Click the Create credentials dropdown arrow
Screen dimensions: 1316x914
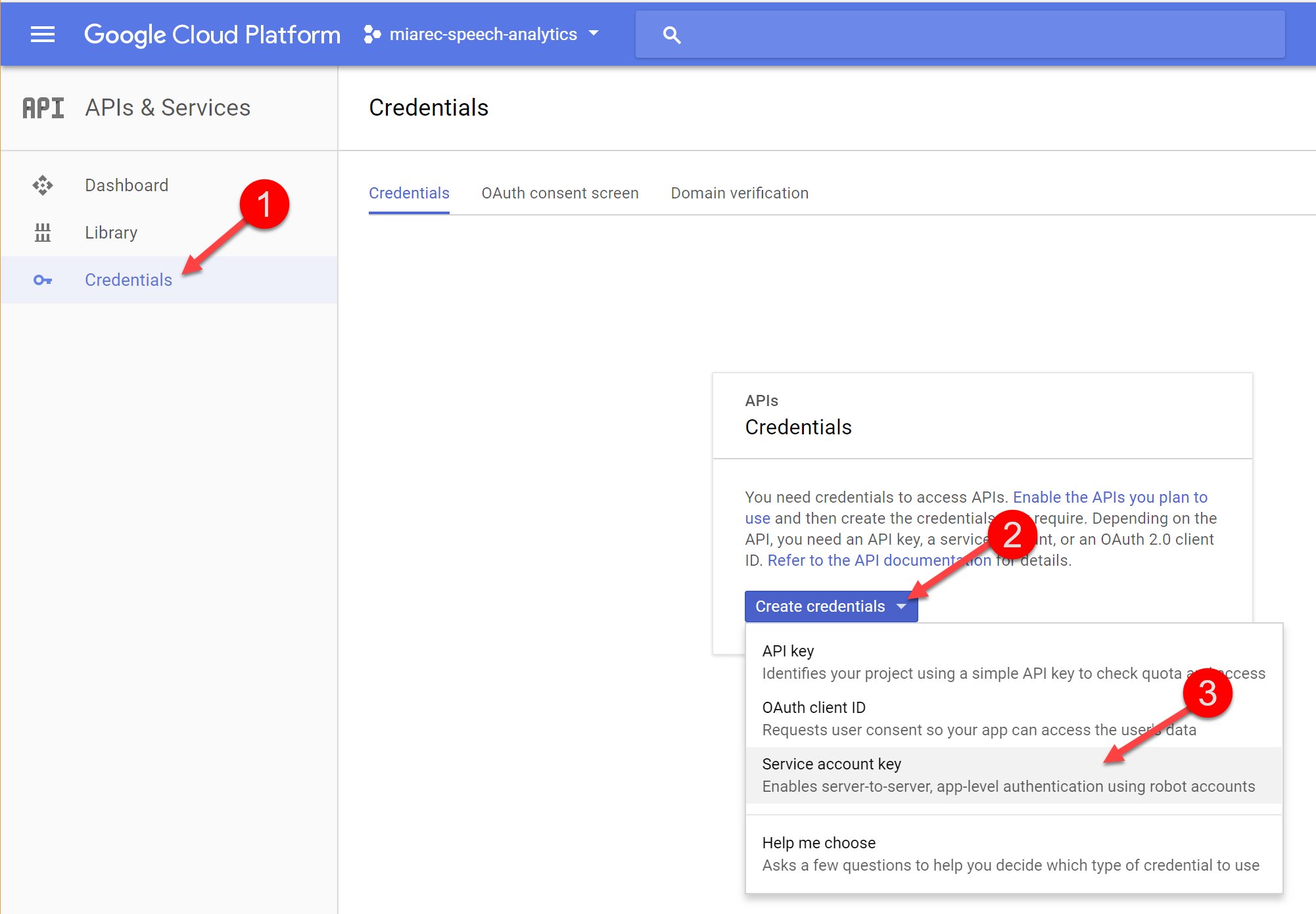tap(901, 606)
